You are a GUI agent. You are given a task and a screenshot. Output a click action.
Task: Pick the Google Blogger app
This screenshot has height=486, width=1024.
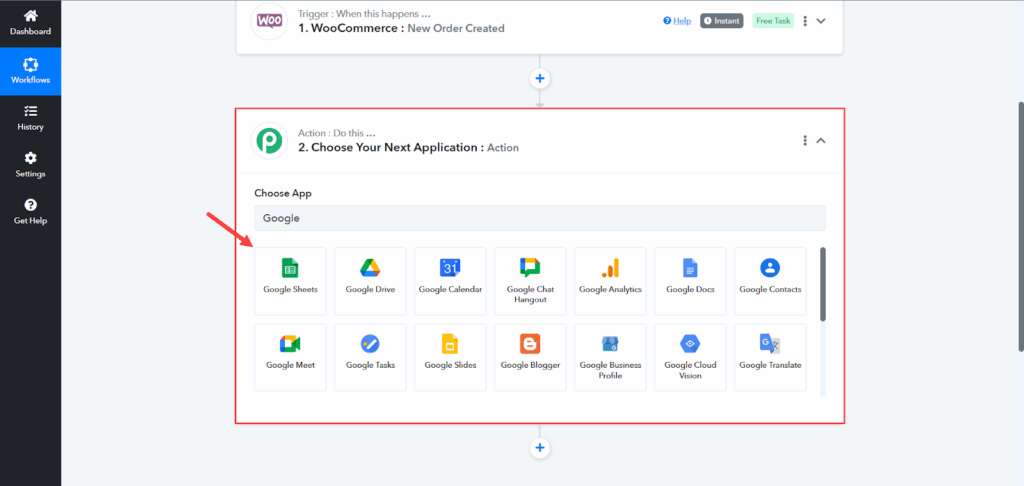[530, 357]
